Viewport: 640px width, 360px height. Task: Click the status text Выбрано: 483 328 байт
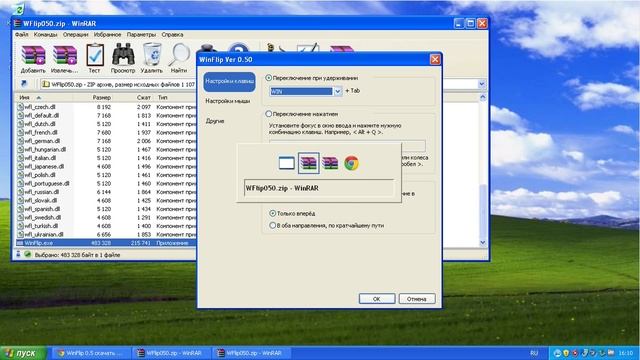77,255
